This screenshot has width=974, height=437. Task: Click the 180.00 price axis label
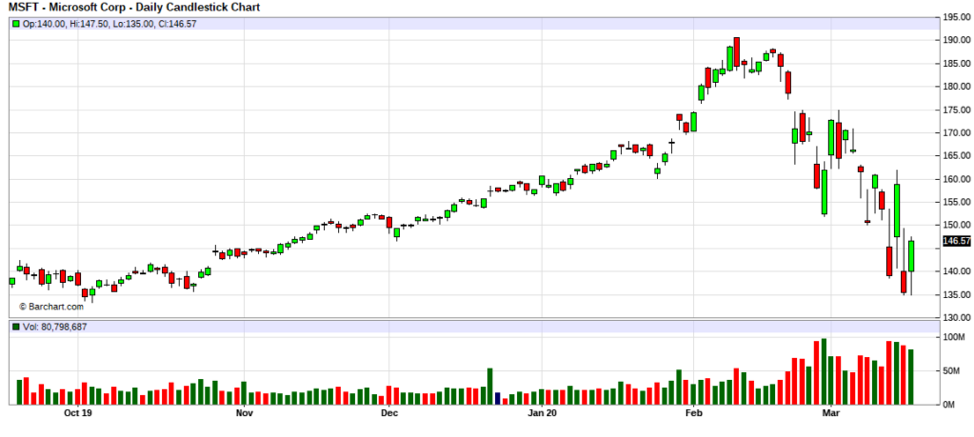click(957, 87)
